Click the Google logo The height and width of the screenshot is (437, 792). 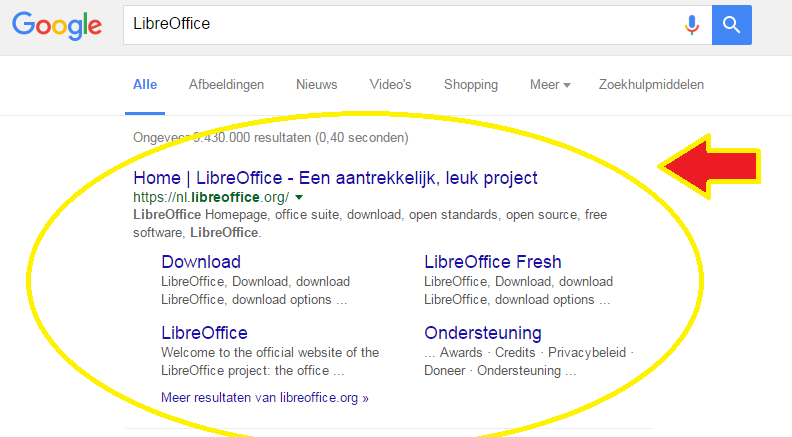pyautogui.click(x=57, y=26)
